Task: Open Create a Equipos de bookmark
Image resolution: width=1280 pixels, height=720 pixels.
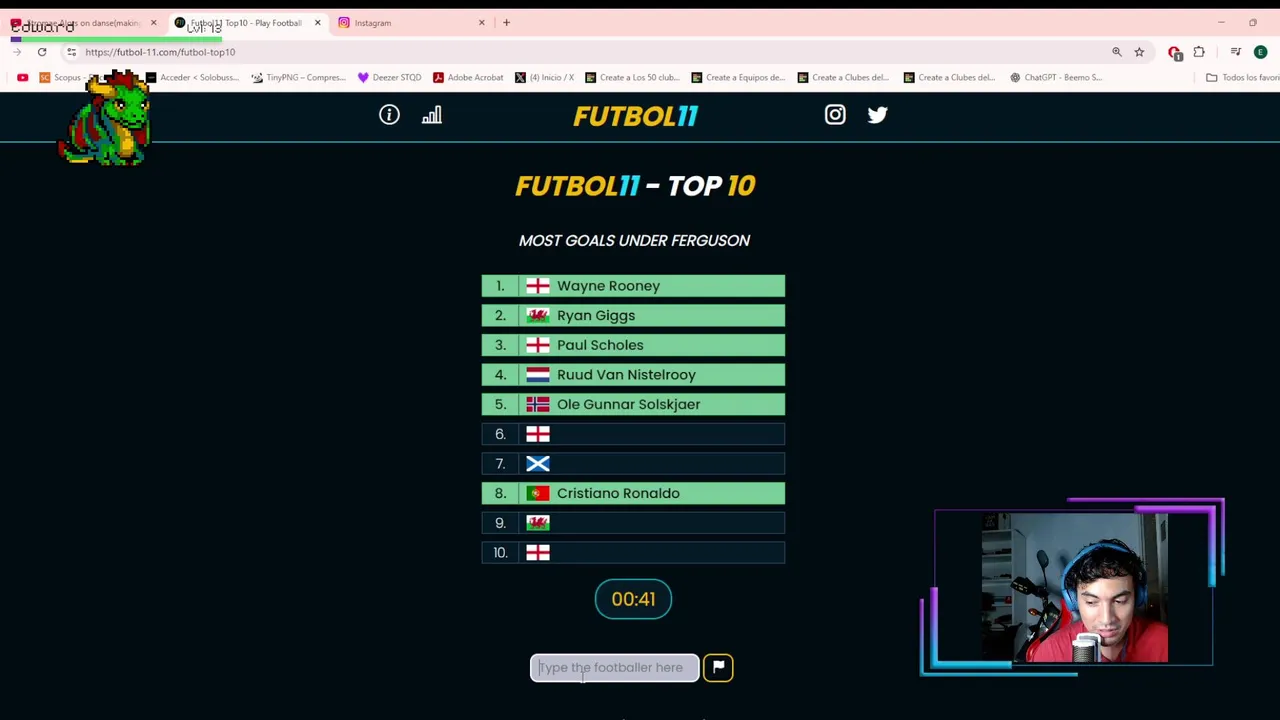Action: (738, 77)
